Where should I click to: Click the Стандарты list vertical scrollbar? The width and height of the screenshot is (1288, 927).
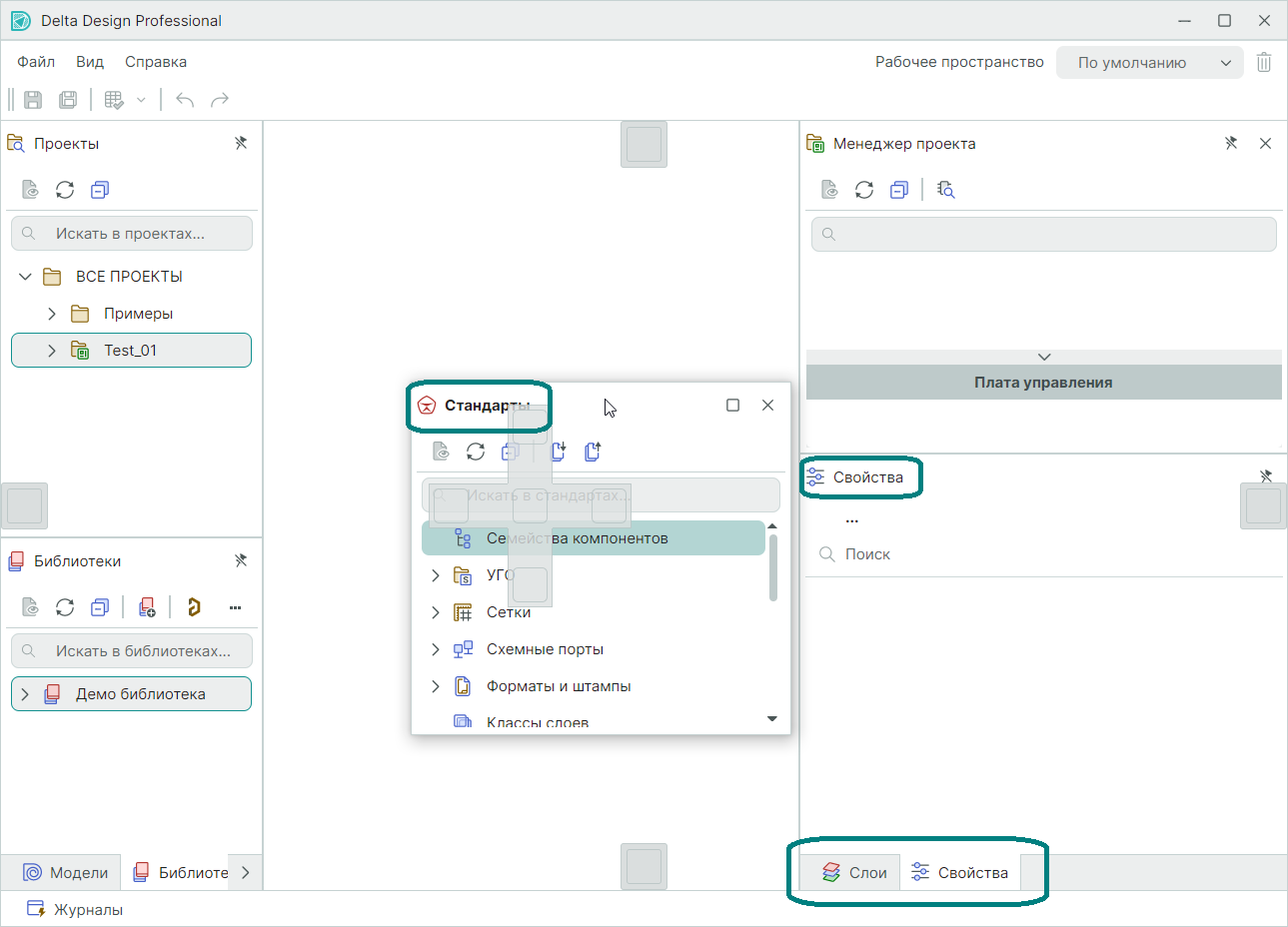pos(772,567)
